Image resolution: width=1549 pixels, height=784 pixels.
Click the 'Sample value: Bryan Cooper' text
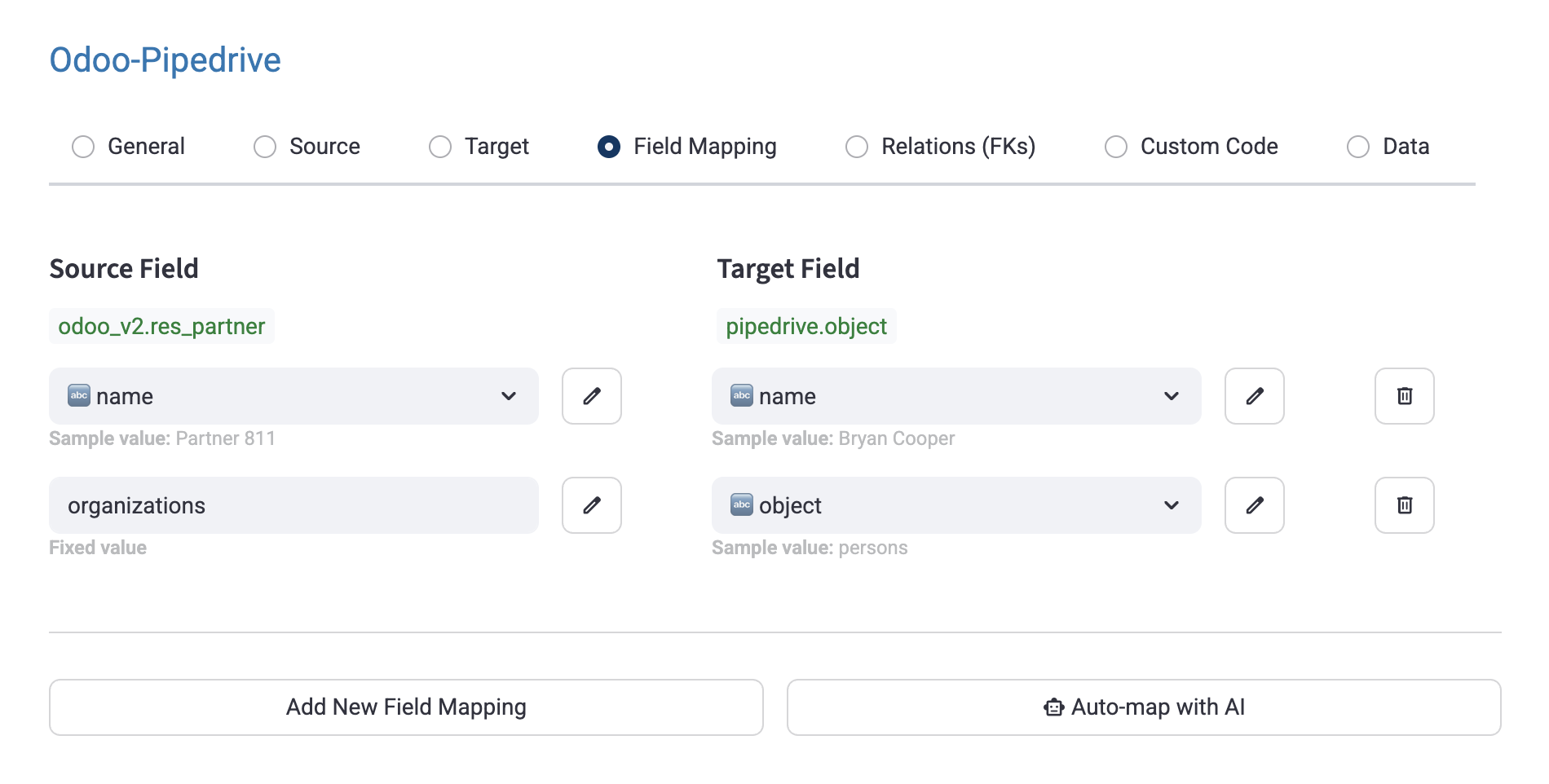pyautogui.click(x=833, y=438)
